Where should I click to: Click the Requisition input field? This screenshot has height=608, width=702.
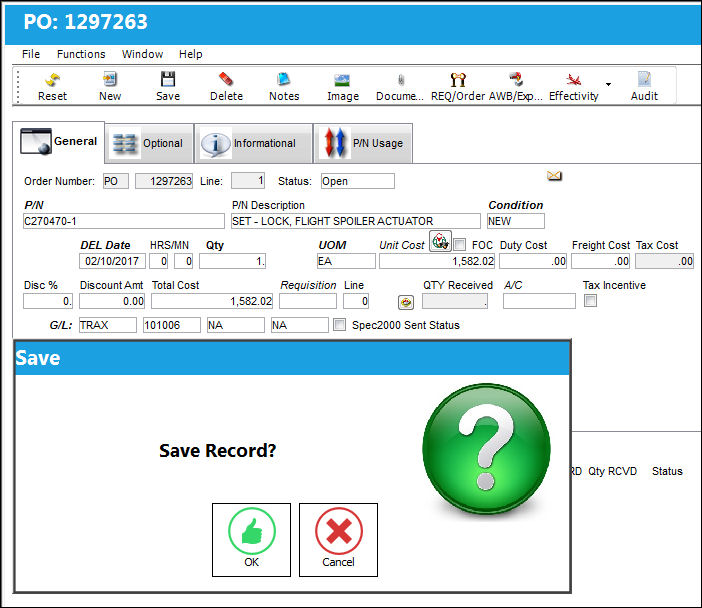click(x=308, y=301)
